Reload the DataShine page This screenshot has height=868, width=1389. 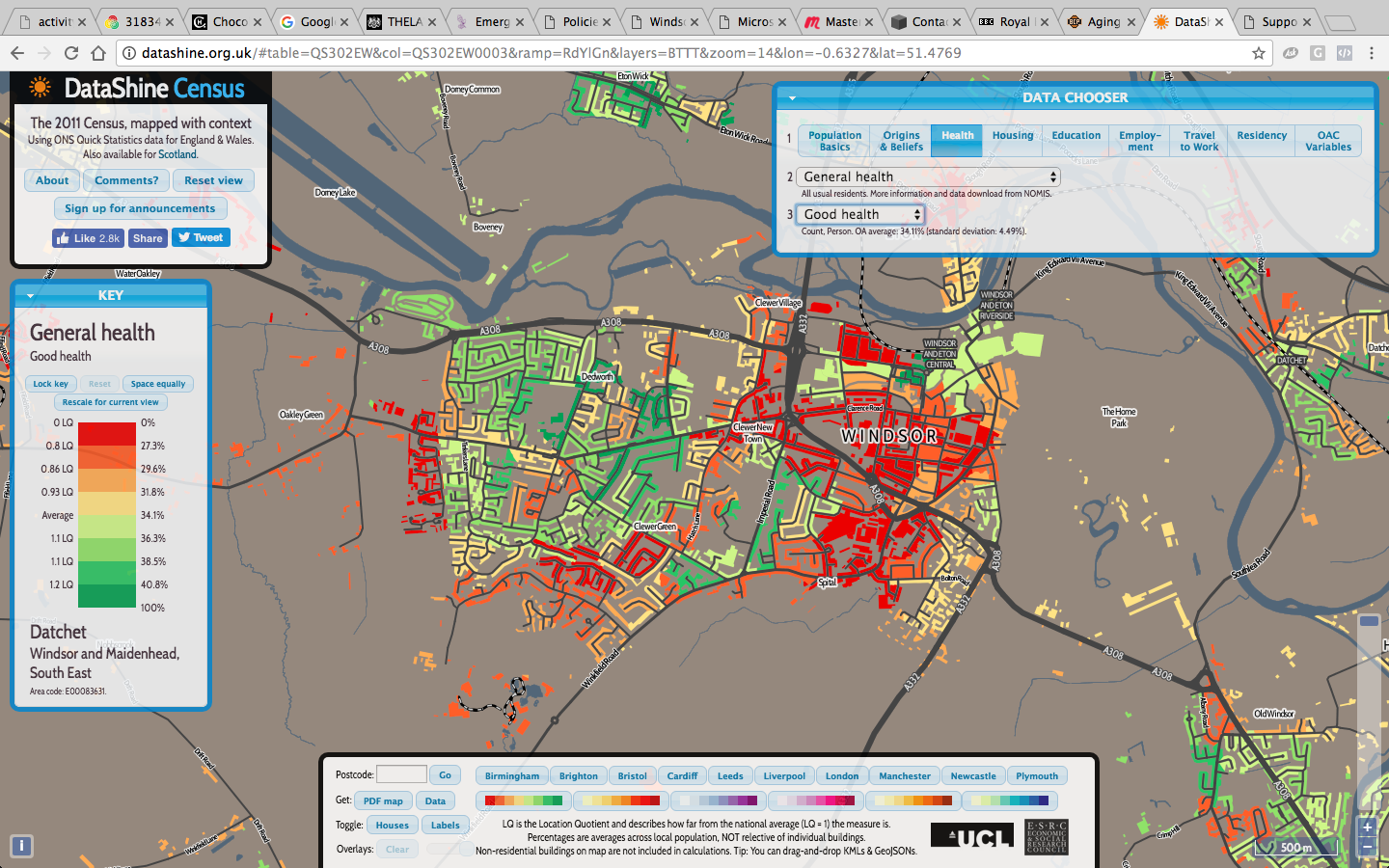pyautogui.click(x=71, y=53)
